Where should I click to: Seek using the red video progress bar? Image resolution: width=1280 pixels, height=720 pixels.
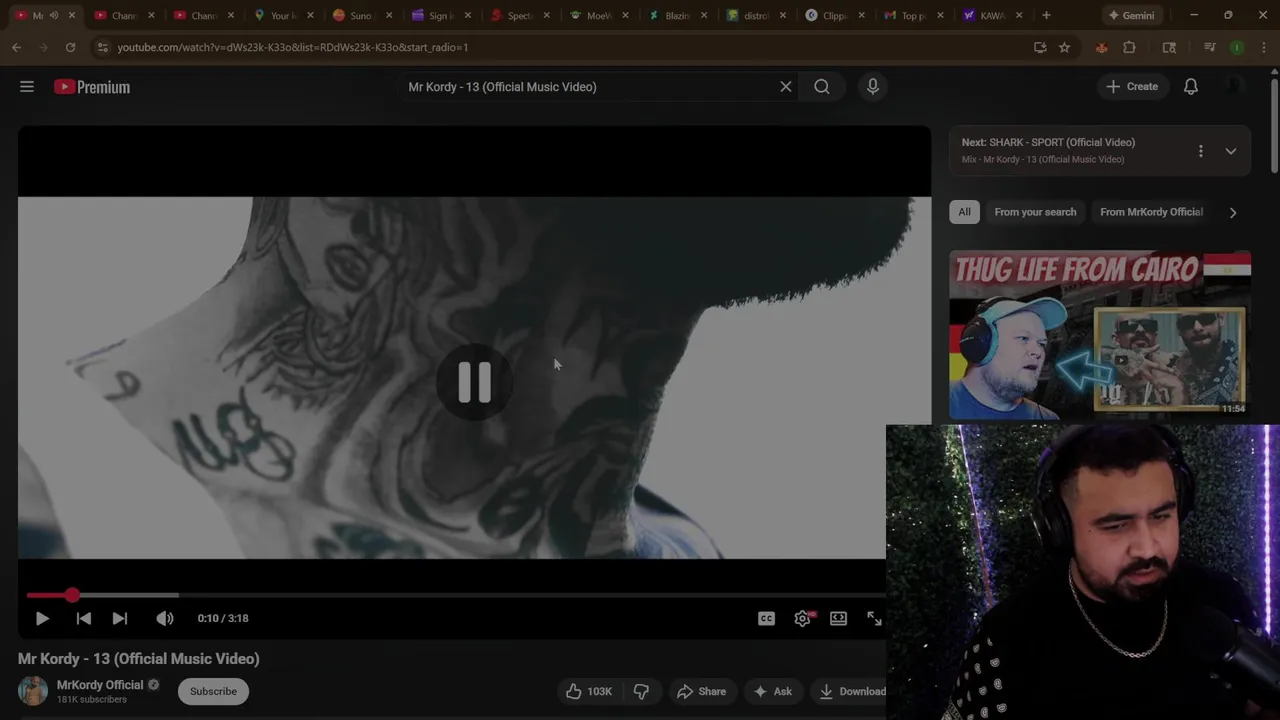tap(455, 595)
